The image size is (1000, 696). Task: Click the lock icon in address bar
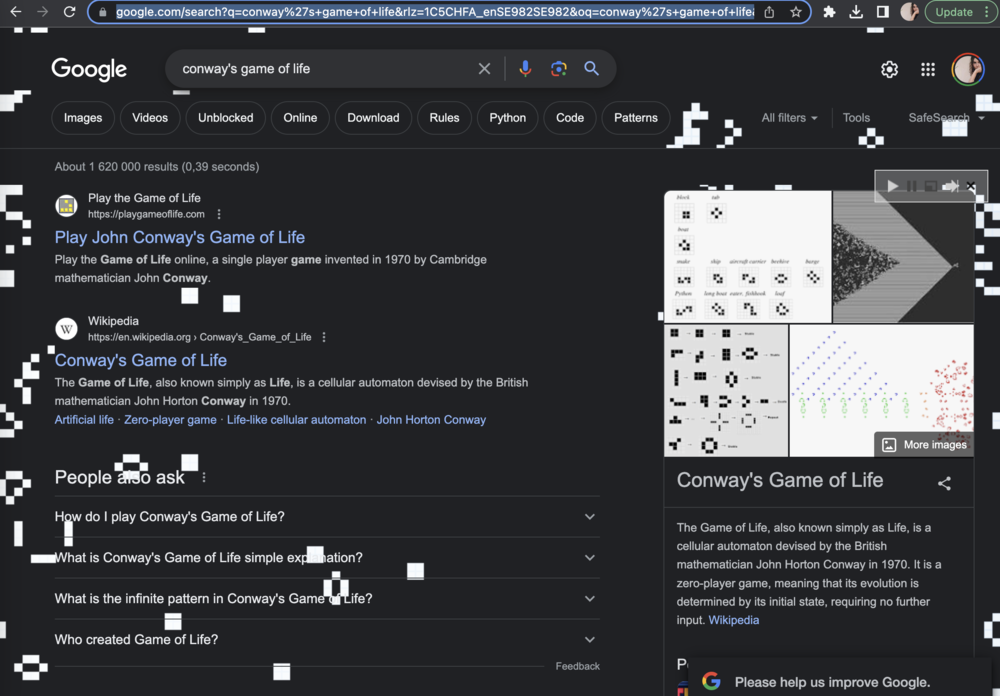[103, 12]
